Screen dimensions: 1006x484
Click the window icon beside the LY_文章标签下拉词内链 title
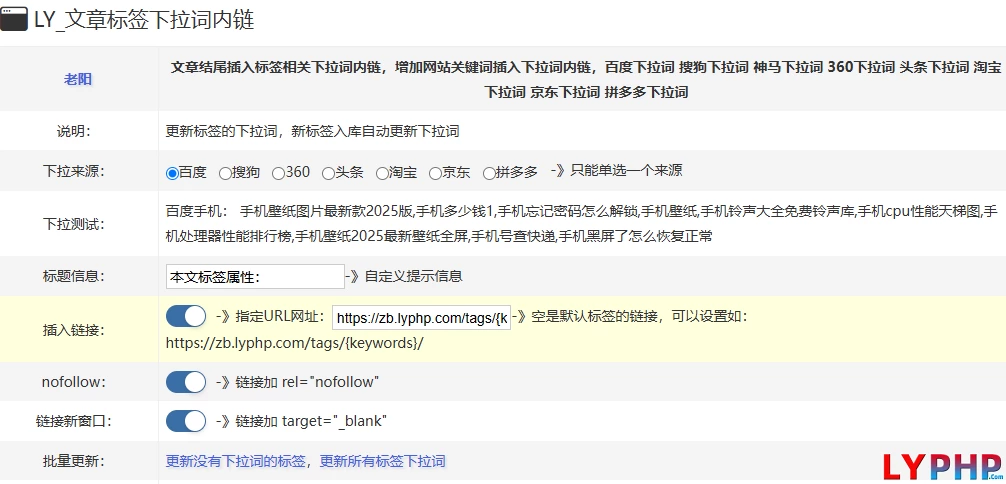[x=14, y=20]
